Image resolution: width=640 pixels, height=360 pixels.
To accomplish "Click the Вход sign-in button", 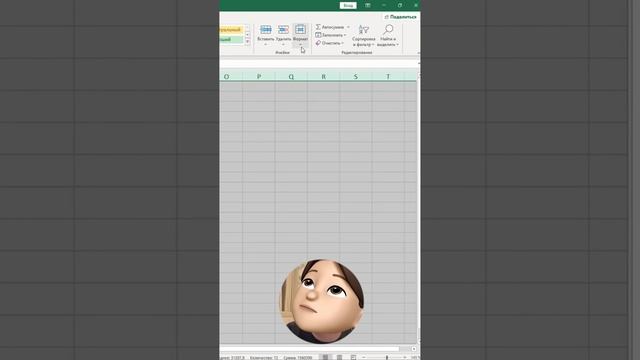I will 348,5.
